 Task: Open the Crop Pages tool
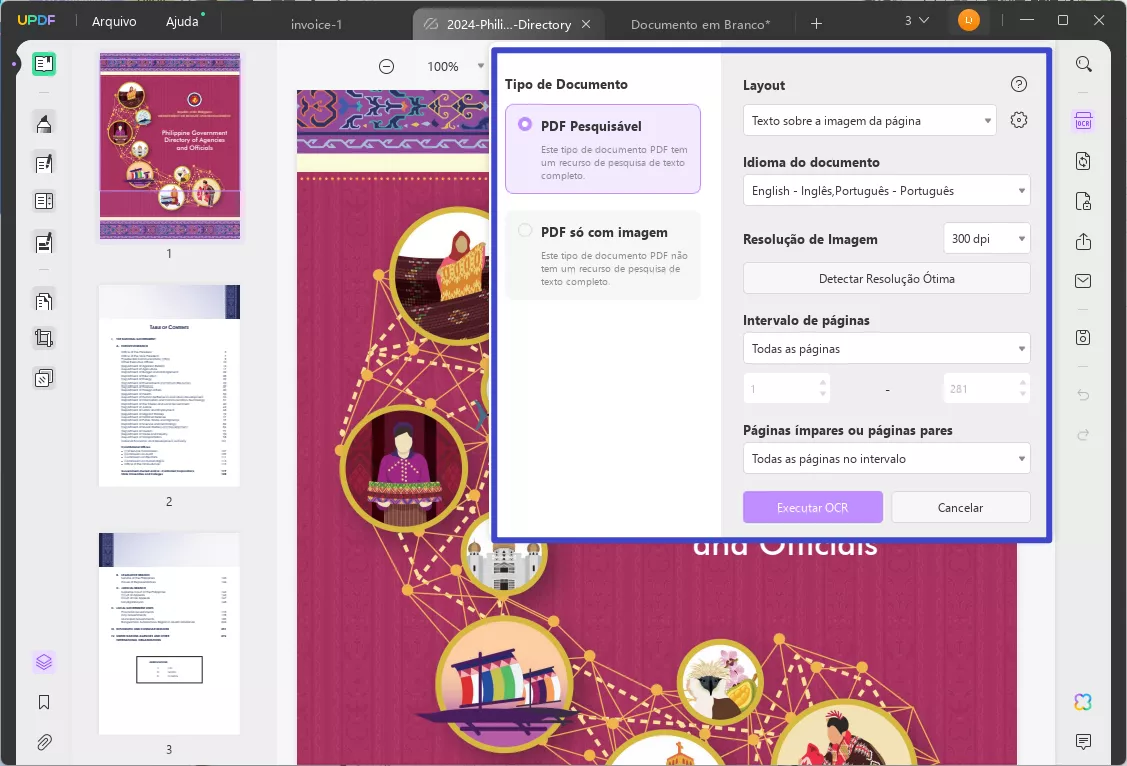click(x=44, y=338)
